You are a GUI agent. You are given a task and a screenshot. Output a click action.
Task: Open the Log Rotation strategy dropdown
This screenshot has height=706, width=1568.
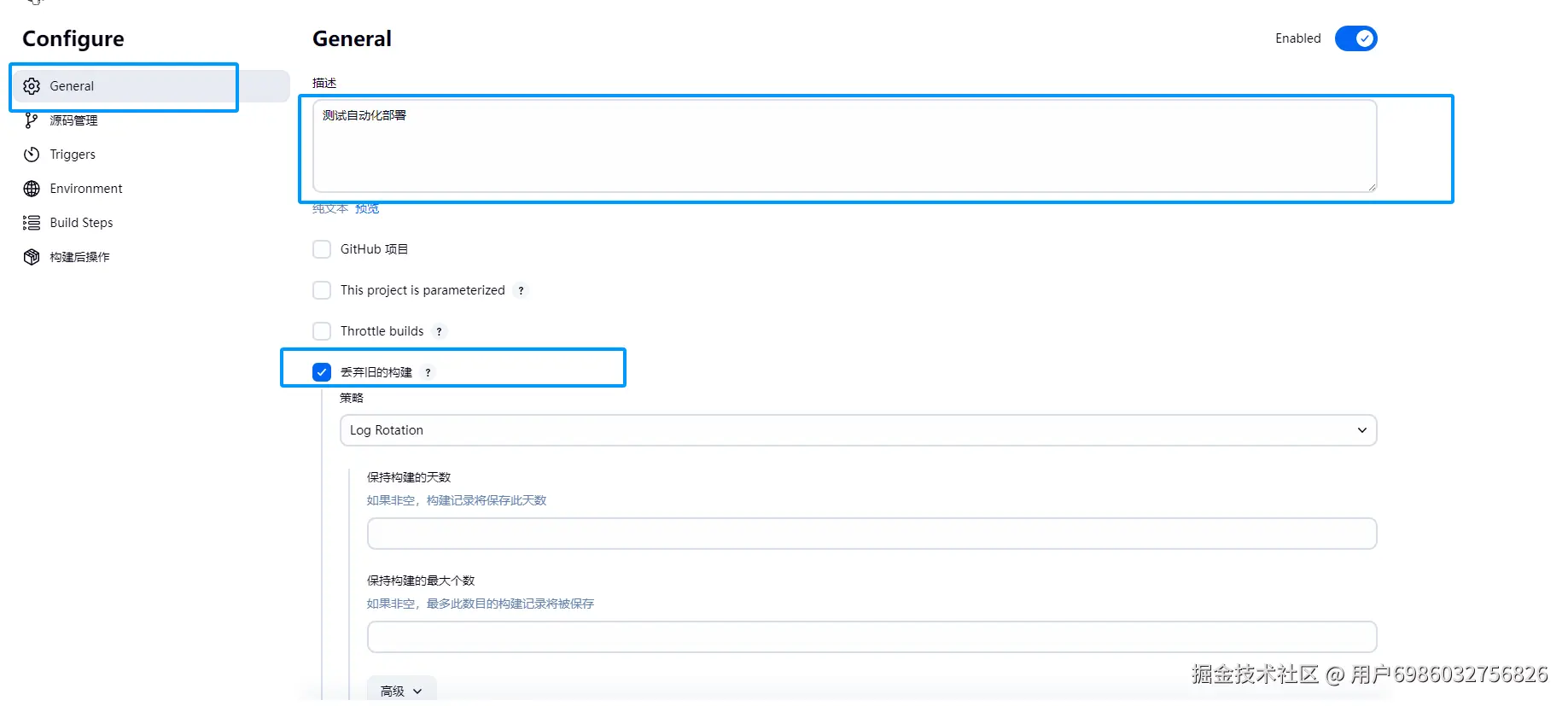(858, 430)
